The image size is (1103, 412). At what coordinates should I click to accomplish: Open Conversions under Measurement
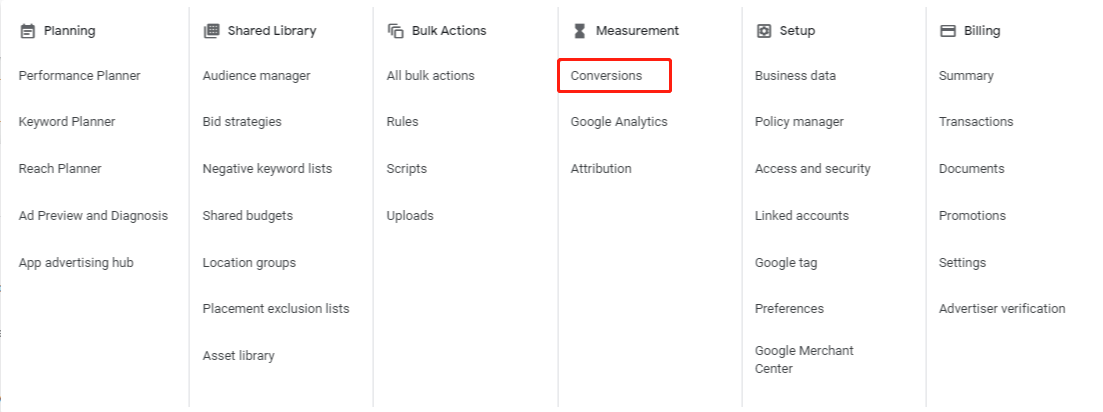606,76
